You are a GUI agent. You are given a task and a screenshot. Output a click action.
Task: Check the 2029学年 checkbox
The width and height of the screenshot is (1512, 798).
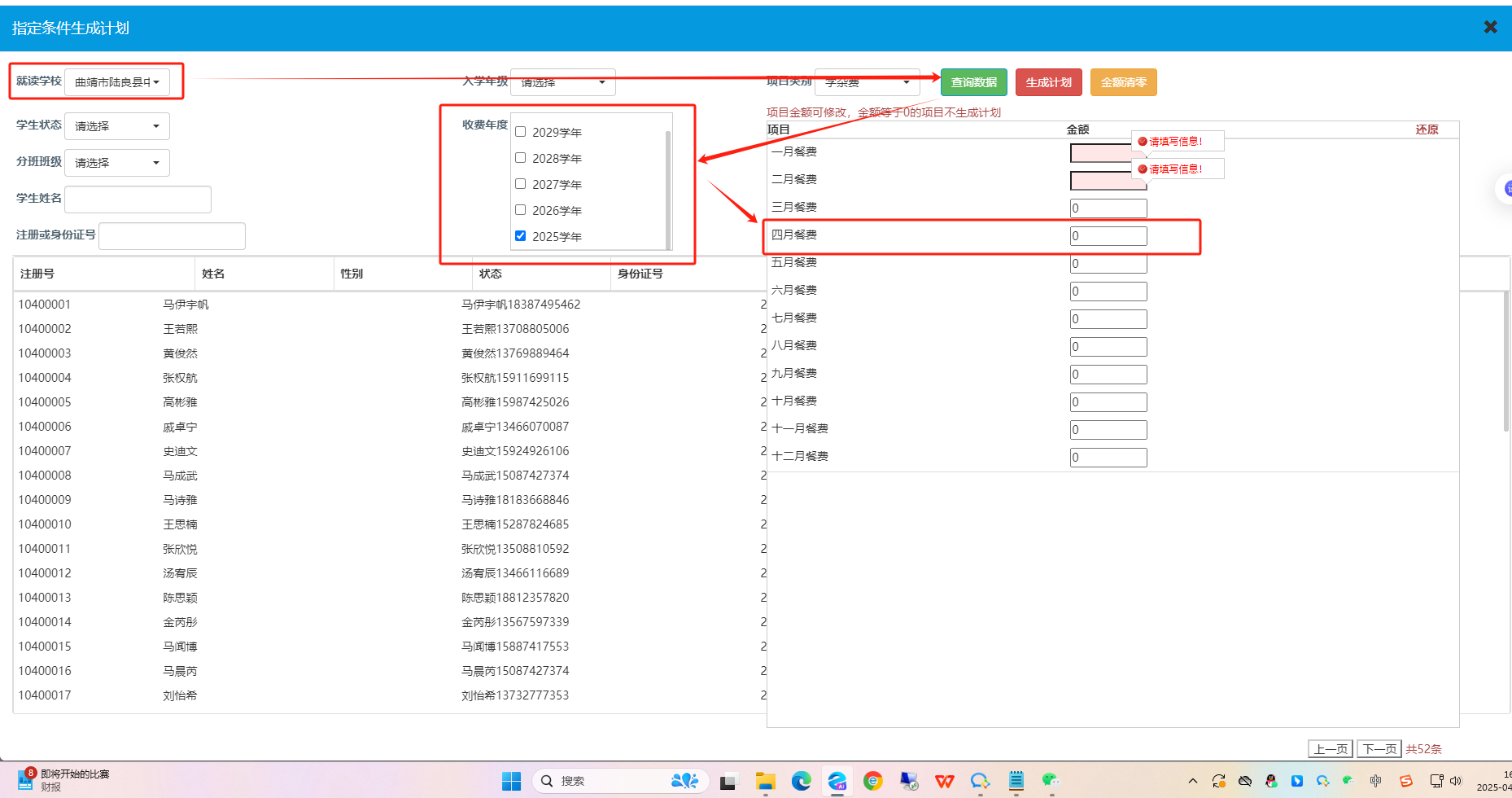click(521, 132)
